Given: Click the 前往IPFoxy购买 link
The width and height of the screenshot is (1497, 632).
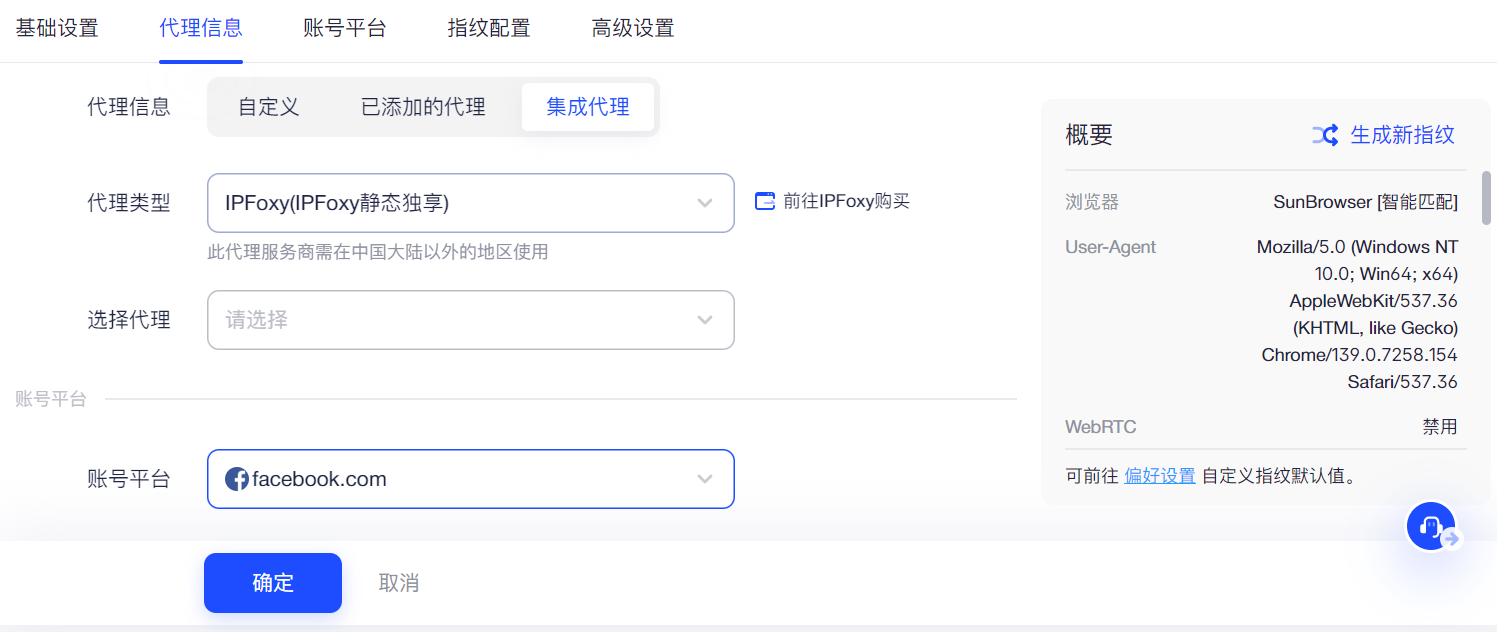Looking at the screenshot, I should coord(846,201).
